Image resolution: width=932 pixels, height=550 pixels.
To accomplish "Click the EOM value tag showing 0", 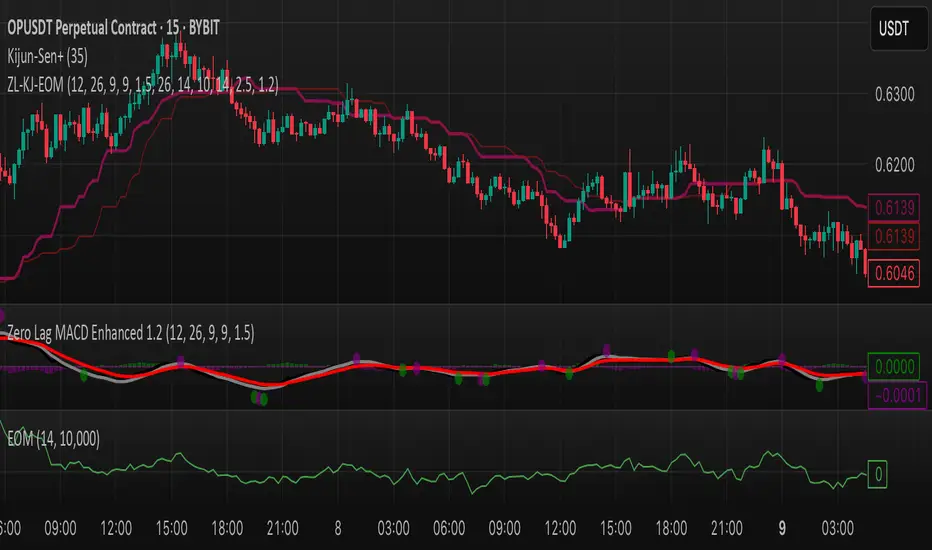I will point(878,474).
